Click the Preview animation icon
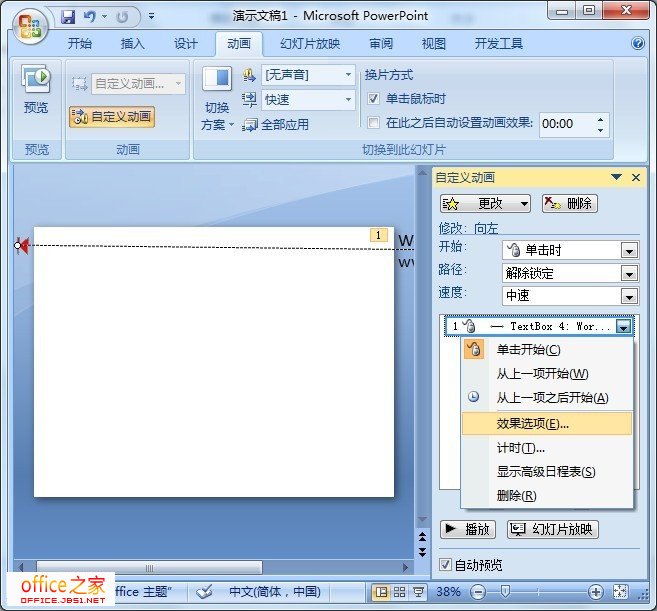The width and height of the screenshot is (657, 611). (x=36, y=78)
